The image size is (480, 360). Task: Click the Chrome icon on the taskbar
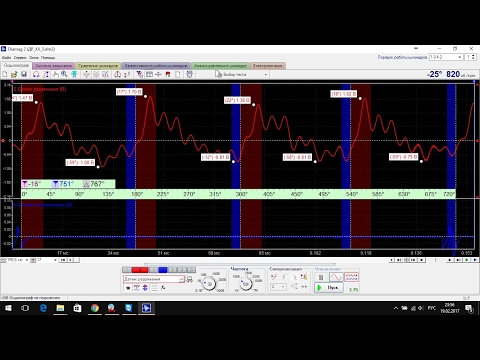coord(95,308)
